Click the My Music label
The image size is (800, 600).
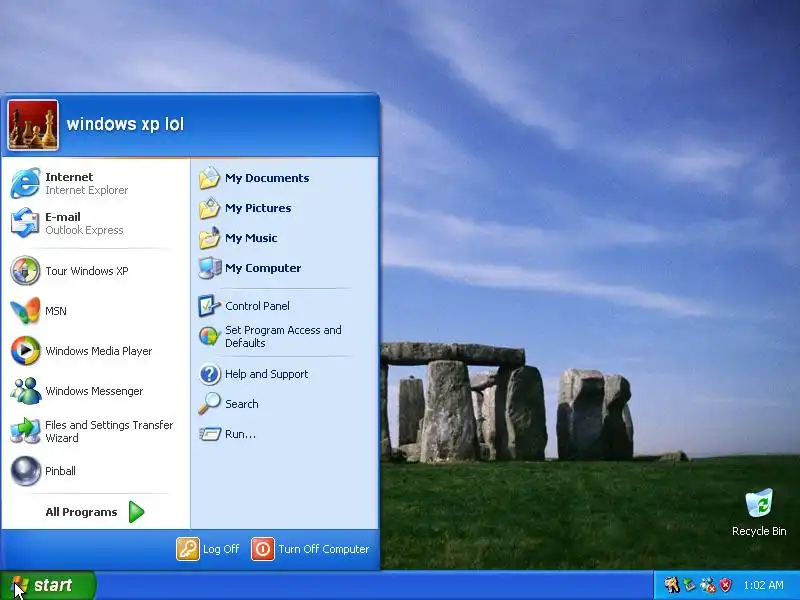[x=251, y=238]
